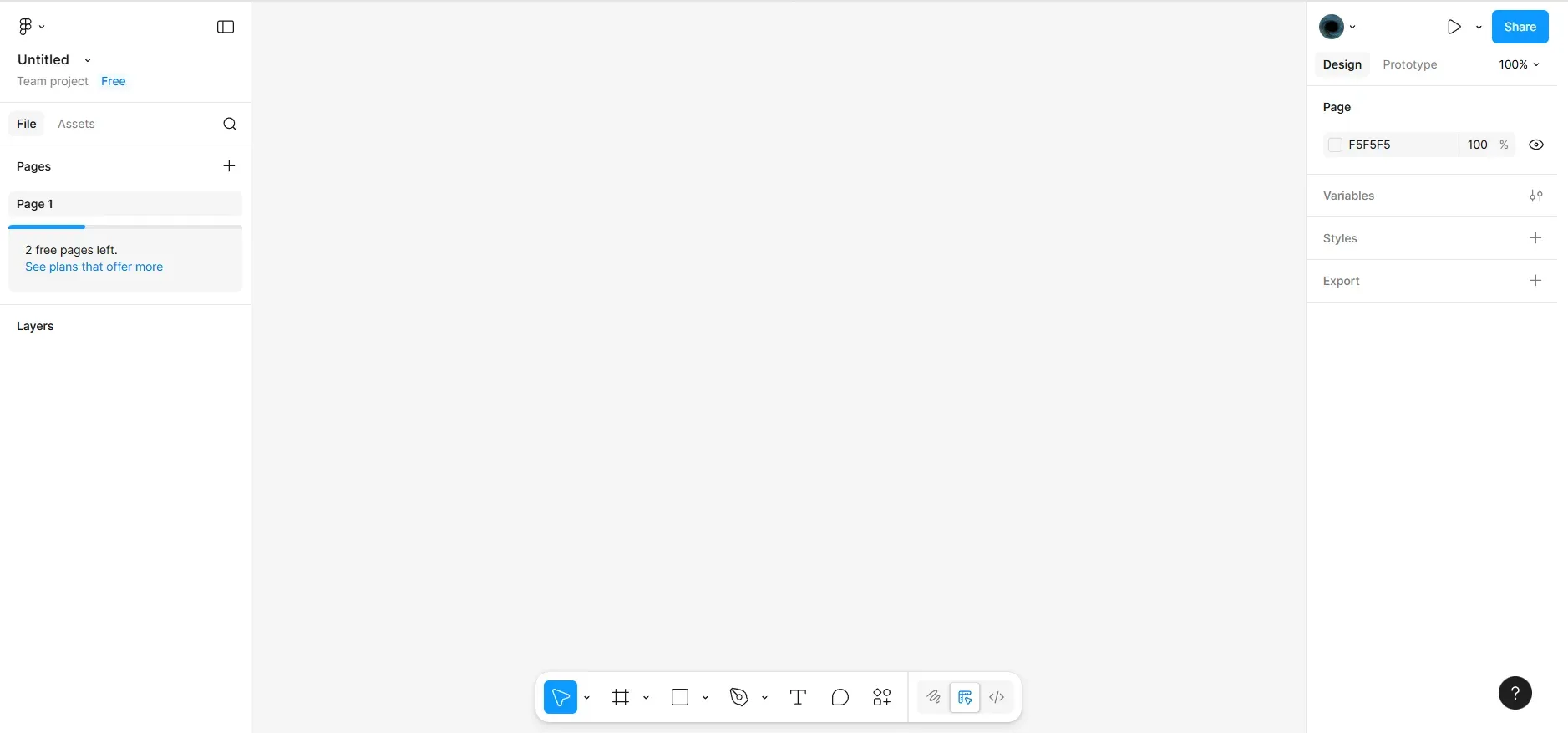The width and height of the screenshot is (1568, 733).
Task: Open the 100% zoom dropdown
Action: (x=1519, y=64)
